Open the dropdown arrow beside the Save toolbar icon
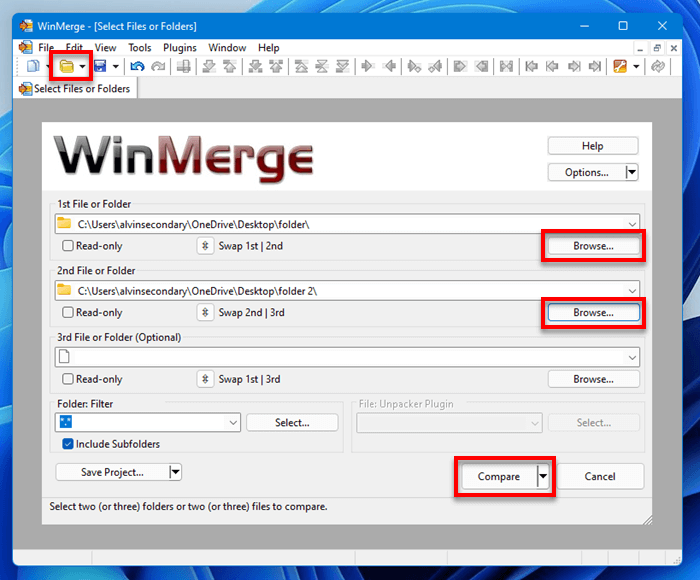Viewport: 700px width, 580px height. (116, 67)
